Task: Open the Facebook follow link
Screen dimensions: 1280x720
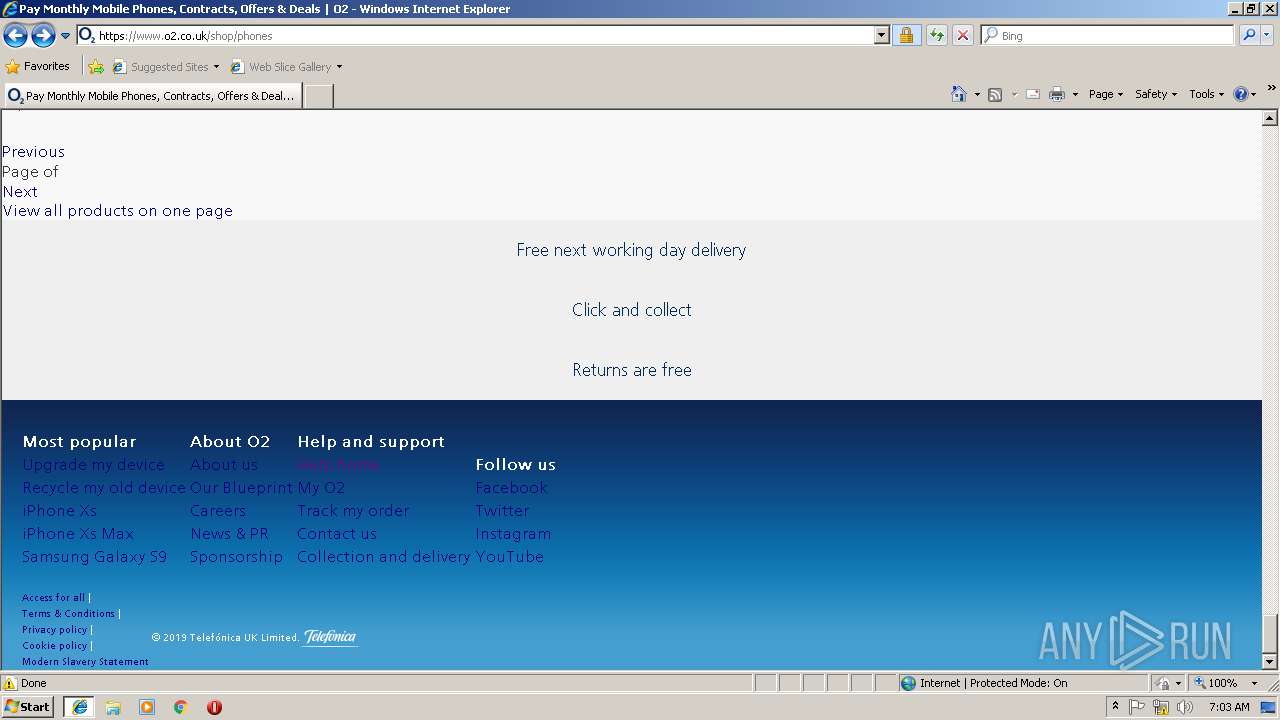Action: click(x=511, y=488)
